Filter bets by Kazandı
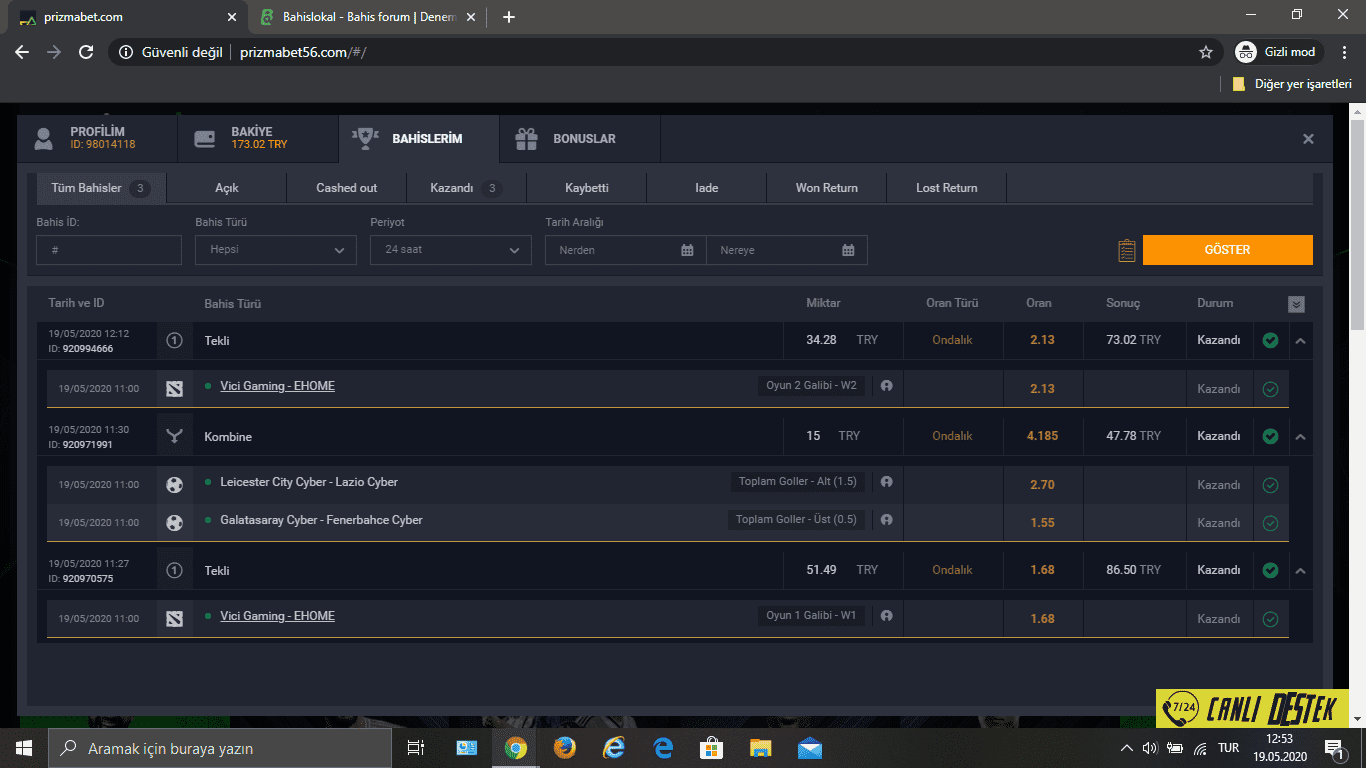 [467, 188]
